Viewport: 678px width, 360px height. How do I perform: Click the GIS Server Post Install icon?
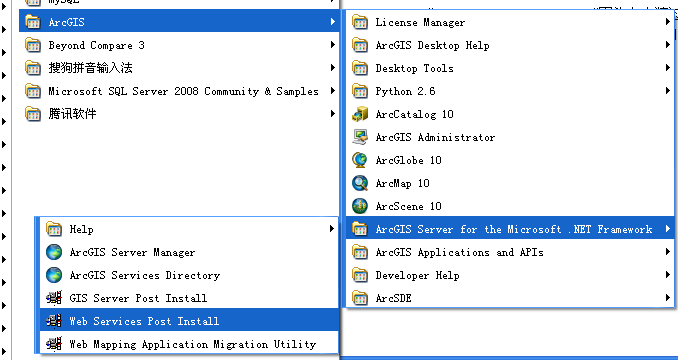click(x=54, y=298)
